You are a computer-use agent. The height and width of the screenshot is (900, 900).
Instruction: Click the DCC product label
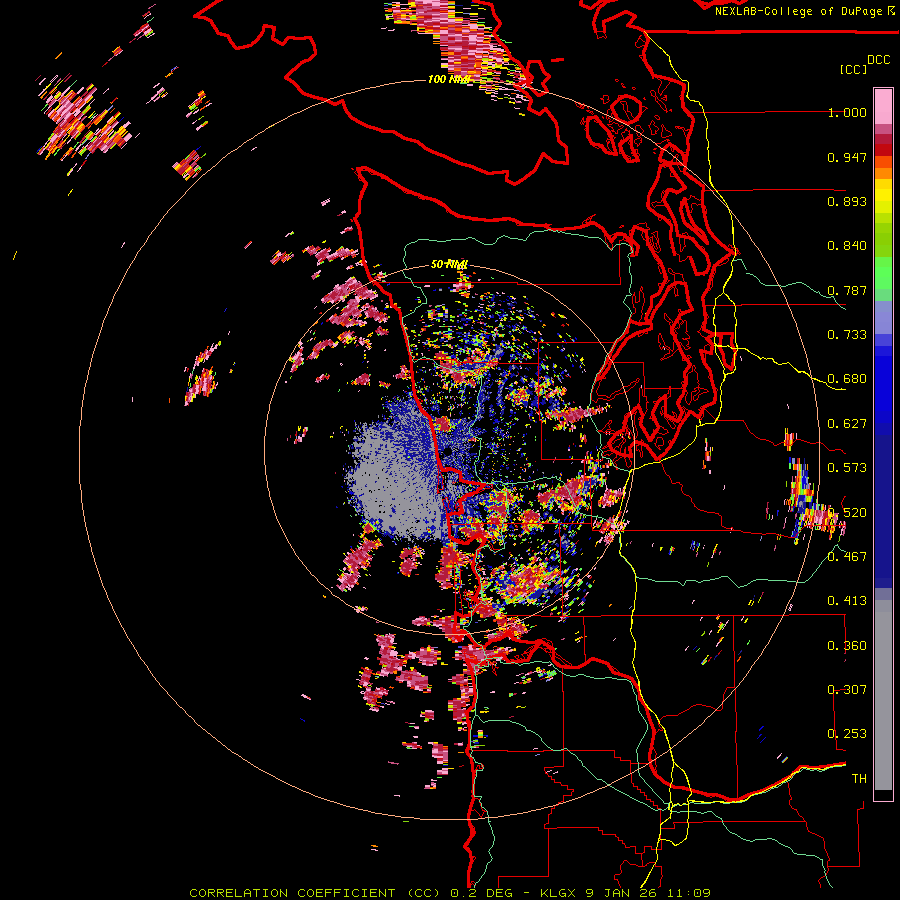[879, 60]
